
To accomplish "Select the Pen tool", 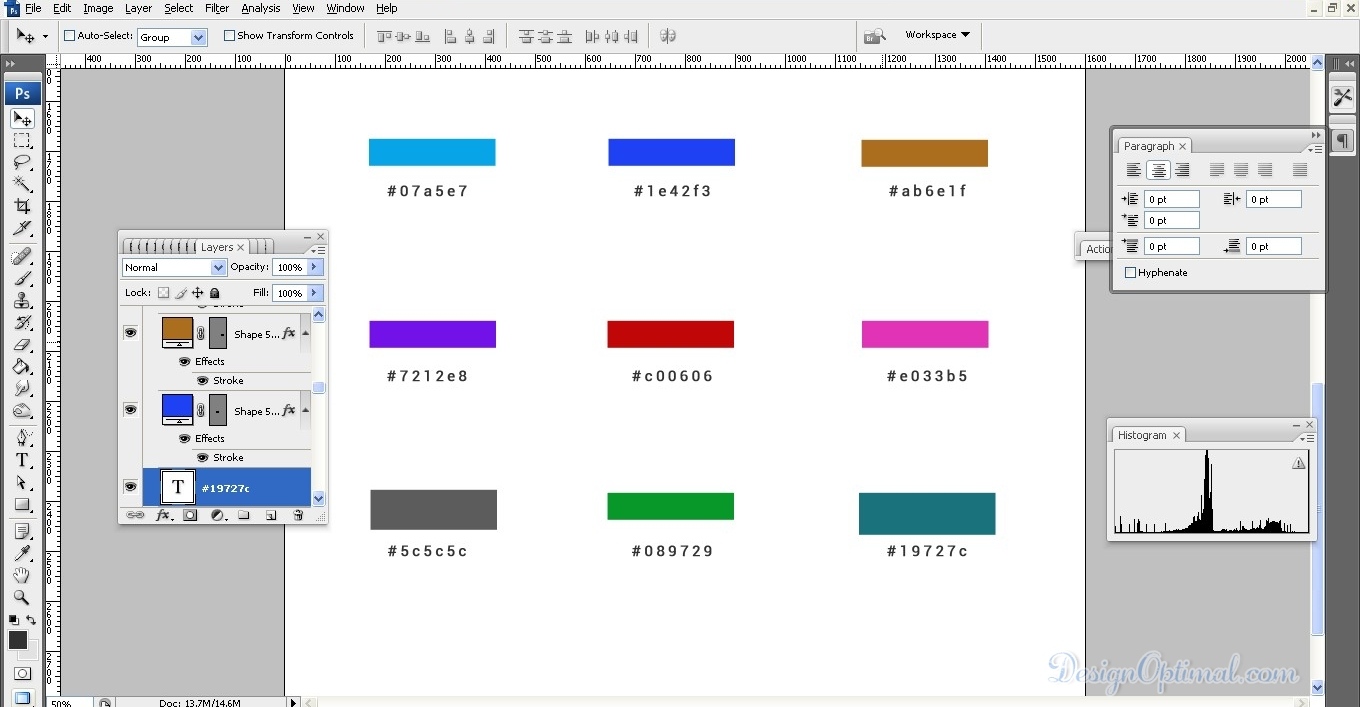I will [22, 438].
